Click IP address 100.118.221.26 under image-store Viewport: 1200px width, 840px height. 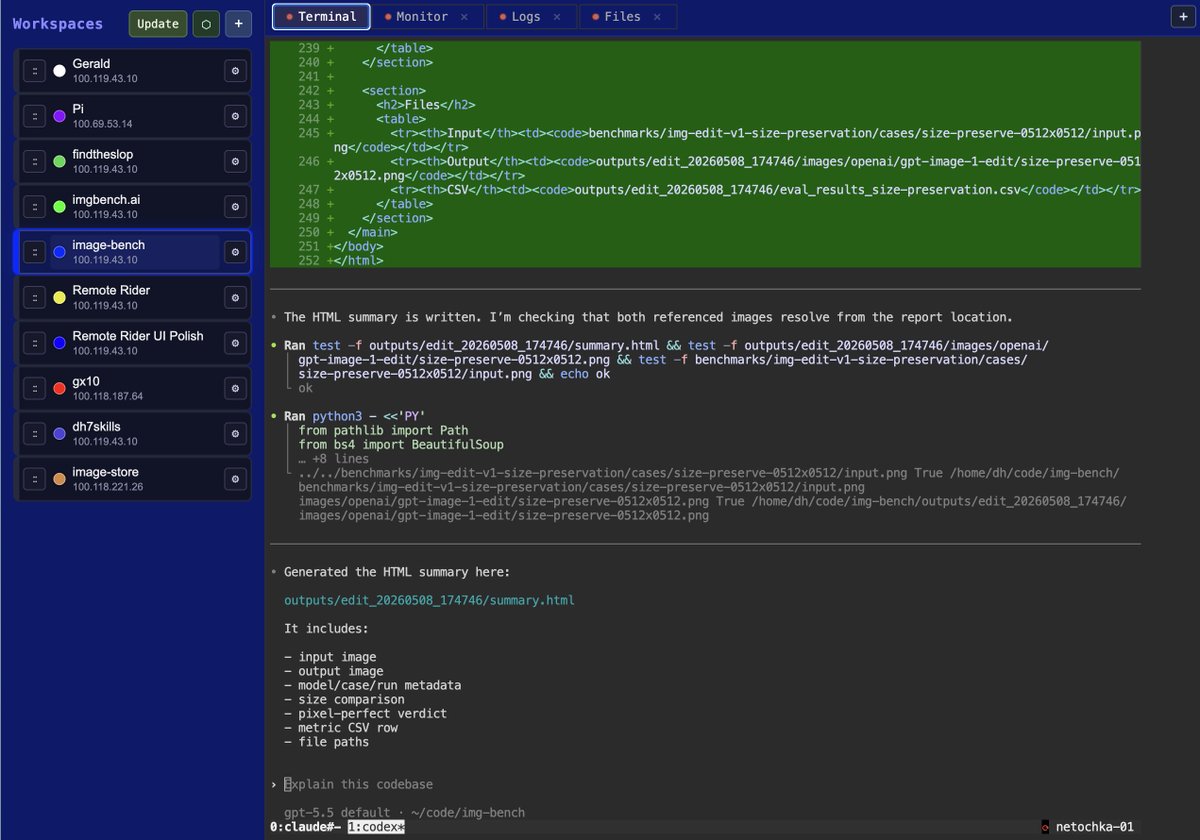click(108, 487)
